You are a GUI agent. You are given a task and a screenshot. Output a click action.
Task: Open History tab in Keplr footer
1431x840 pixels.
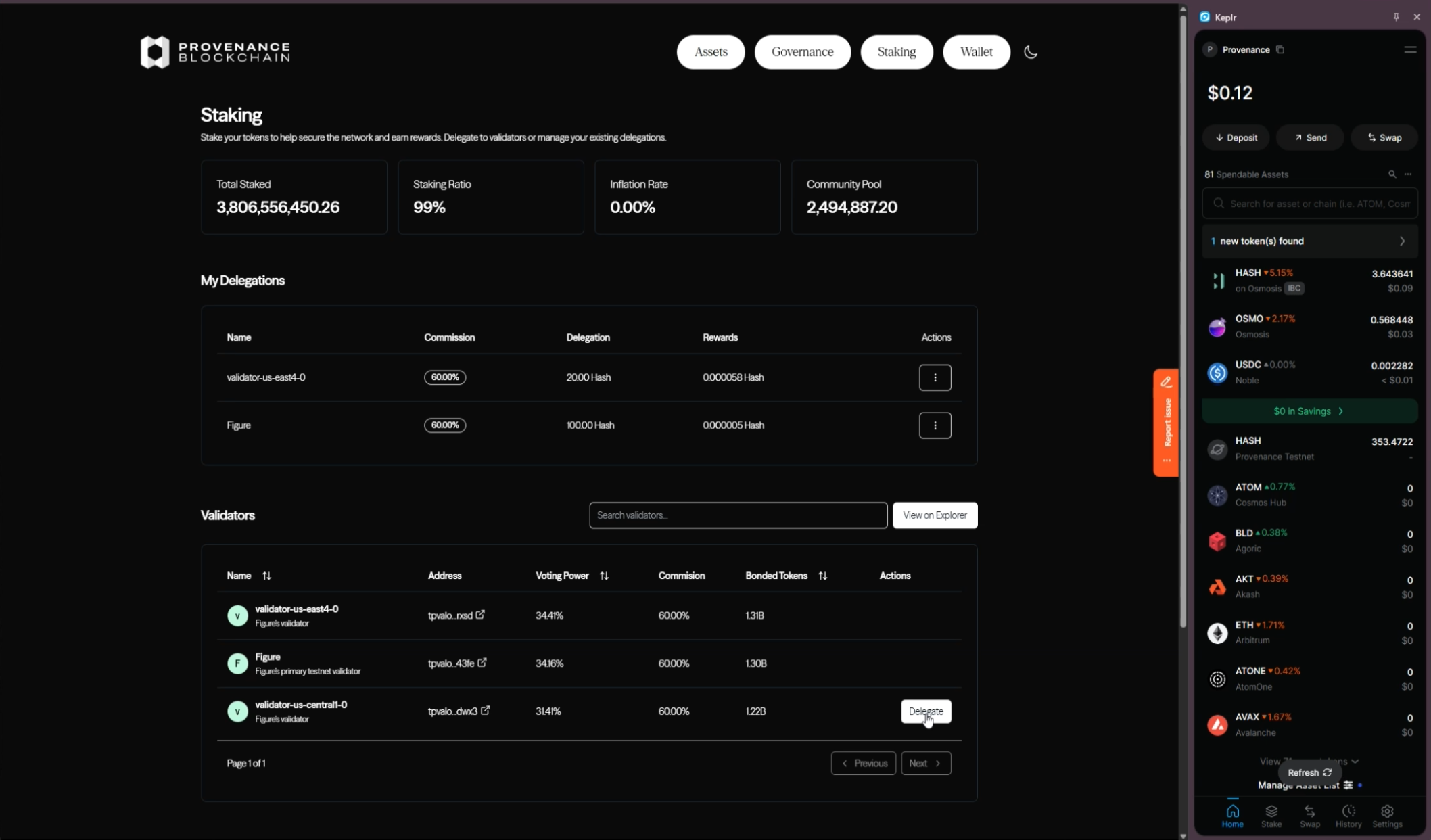pos(1348,815)
